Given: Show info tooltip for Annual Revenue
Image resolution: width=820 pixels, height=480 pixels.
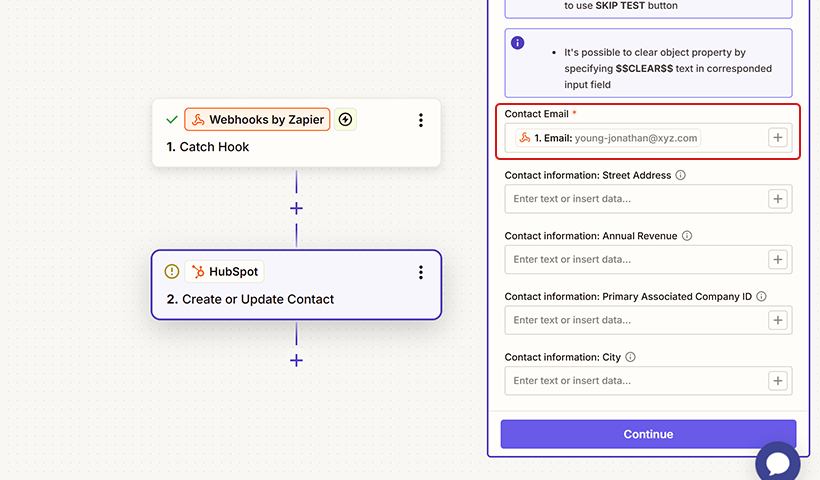Looking at the screenshot, I should point(687,236).
